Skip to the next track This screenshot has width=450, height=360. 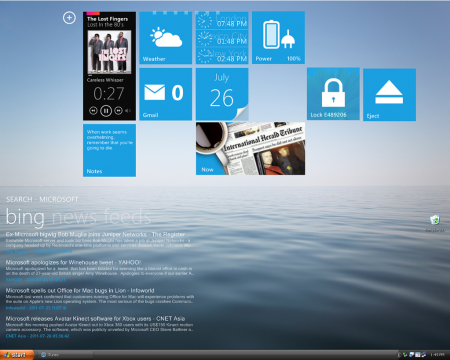(x=119, y=111)
